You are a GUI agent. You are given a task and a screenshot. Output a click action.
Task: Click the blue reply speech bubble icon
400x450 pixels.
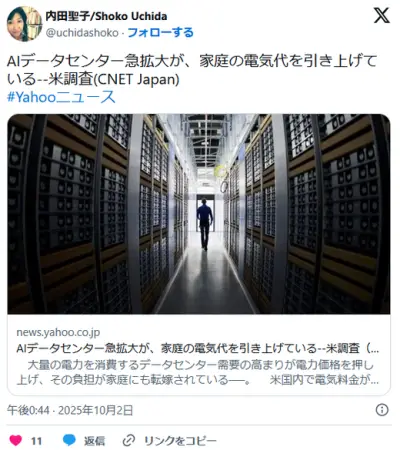[69, 440]
